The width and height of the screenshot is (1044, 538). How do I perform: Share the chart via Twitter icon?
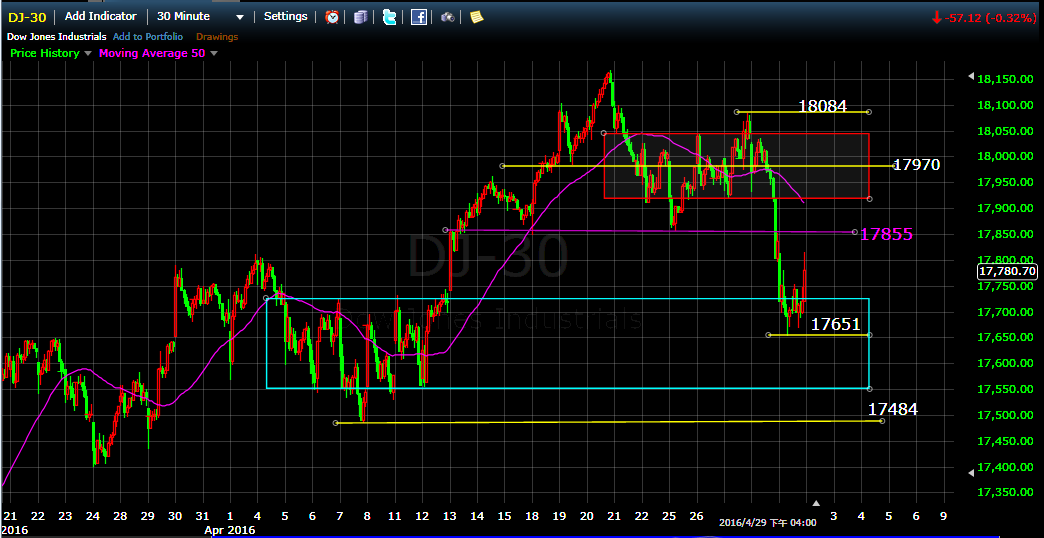(389, 17)
